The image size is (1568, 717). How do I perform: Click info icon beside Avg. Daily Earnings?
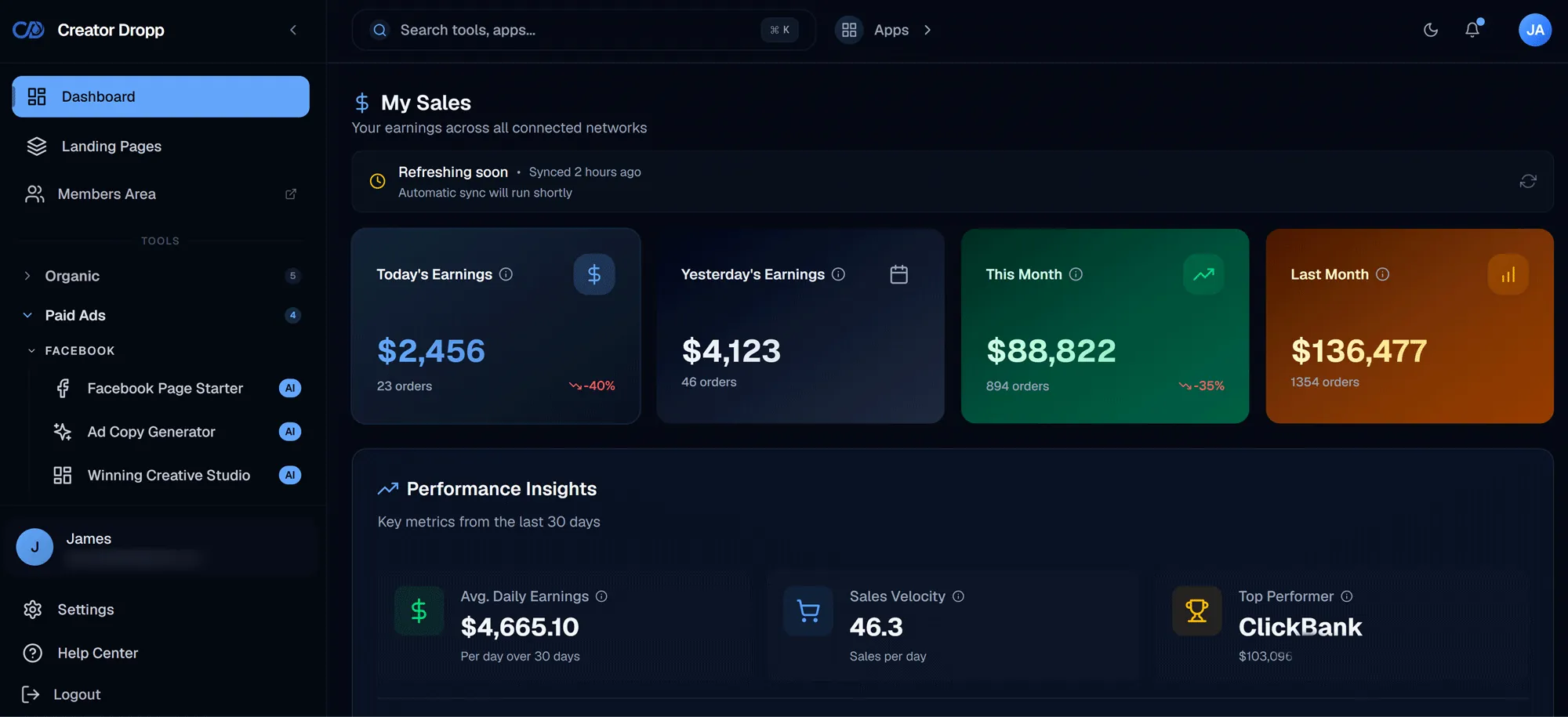[x=601, y=596]
